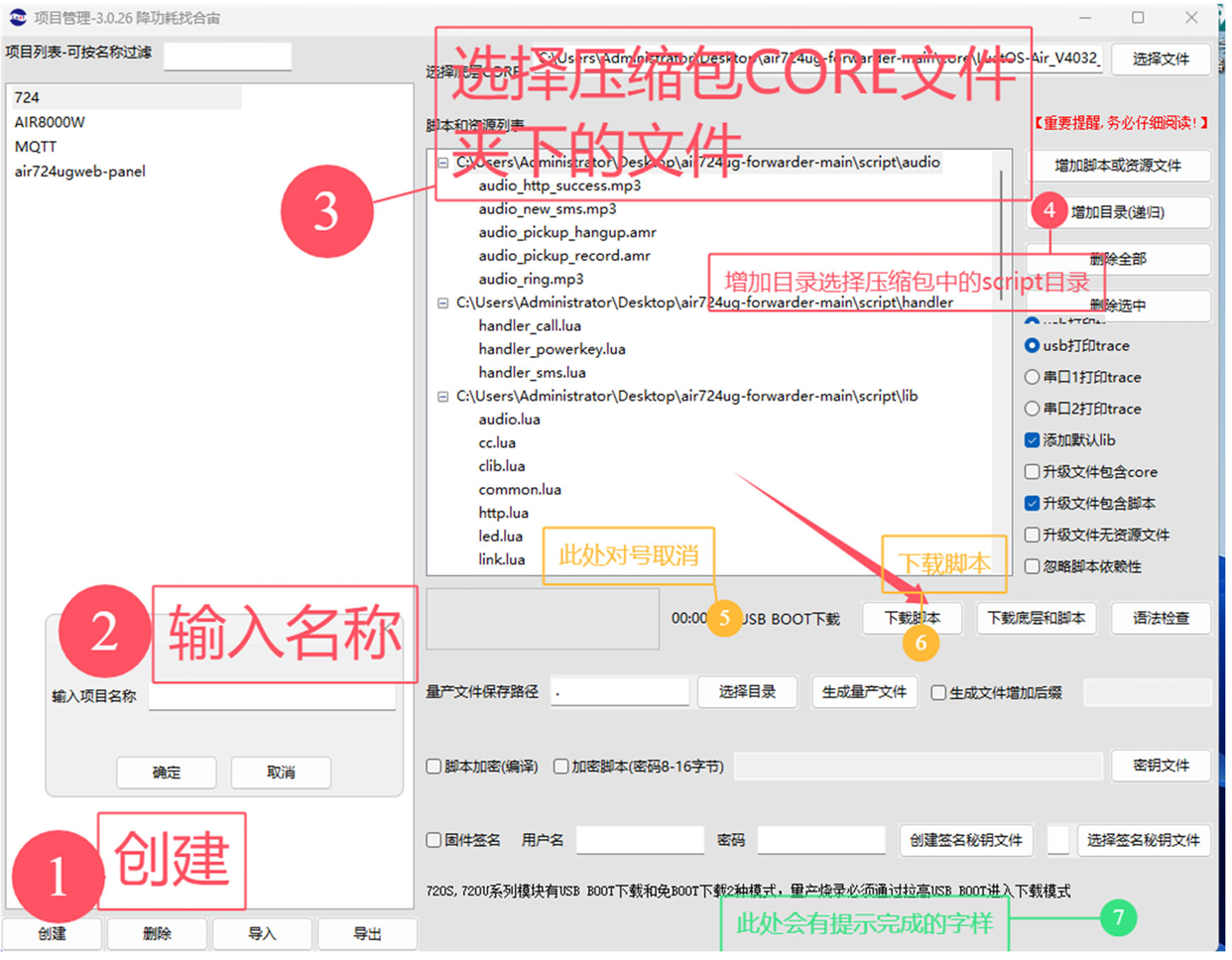The width and height of the screenshot is (1232, 960).
Task: Focus 量产文件保存路径 input field
Action: [x=620, y=691]
